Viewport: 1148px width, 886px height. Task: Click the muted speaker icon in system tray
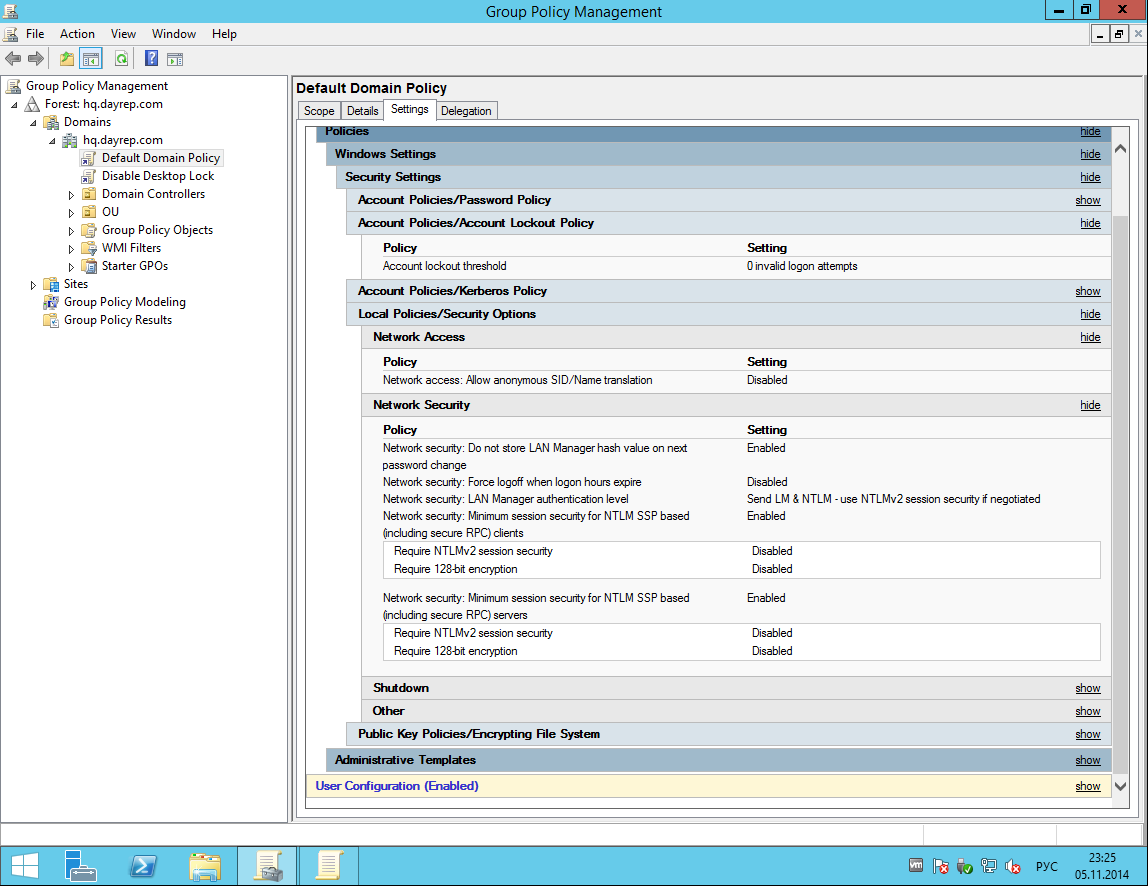coord(1012,866)
